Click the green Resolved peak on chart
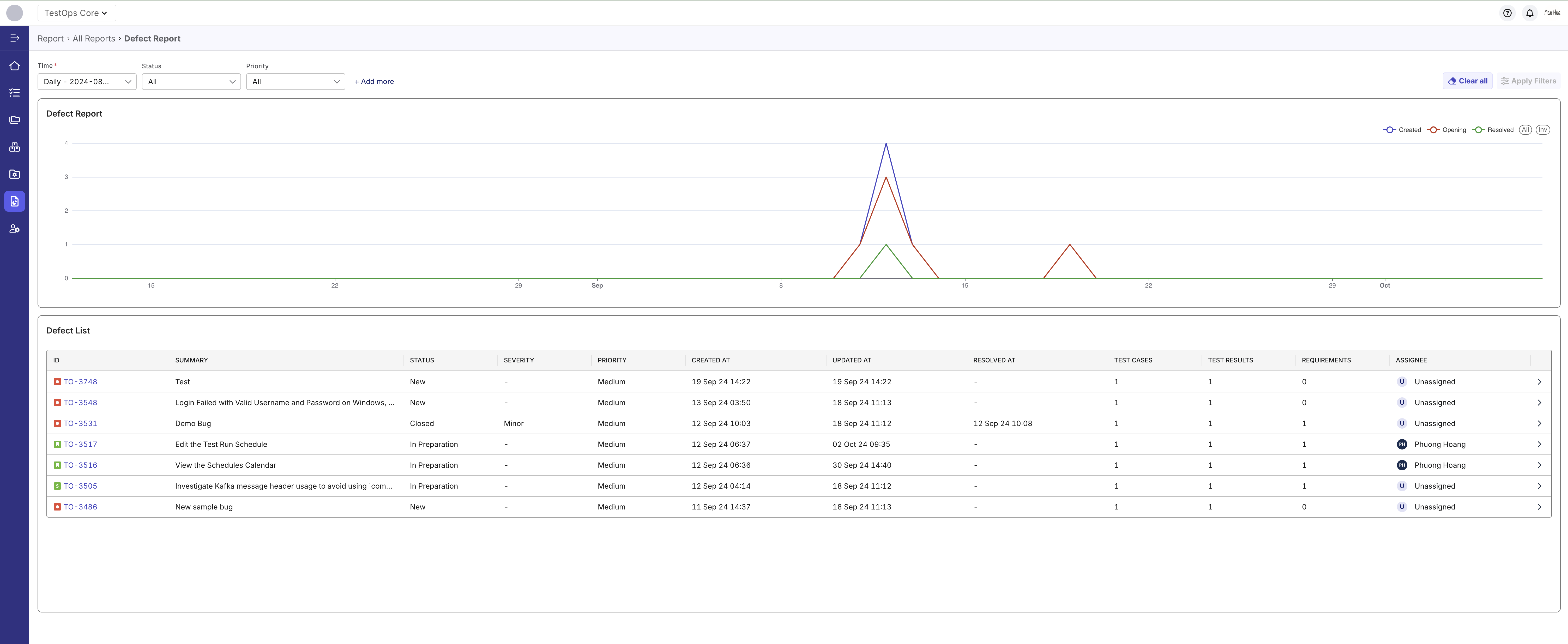This screenshot has width=1568, height=644. pos(886,245)
